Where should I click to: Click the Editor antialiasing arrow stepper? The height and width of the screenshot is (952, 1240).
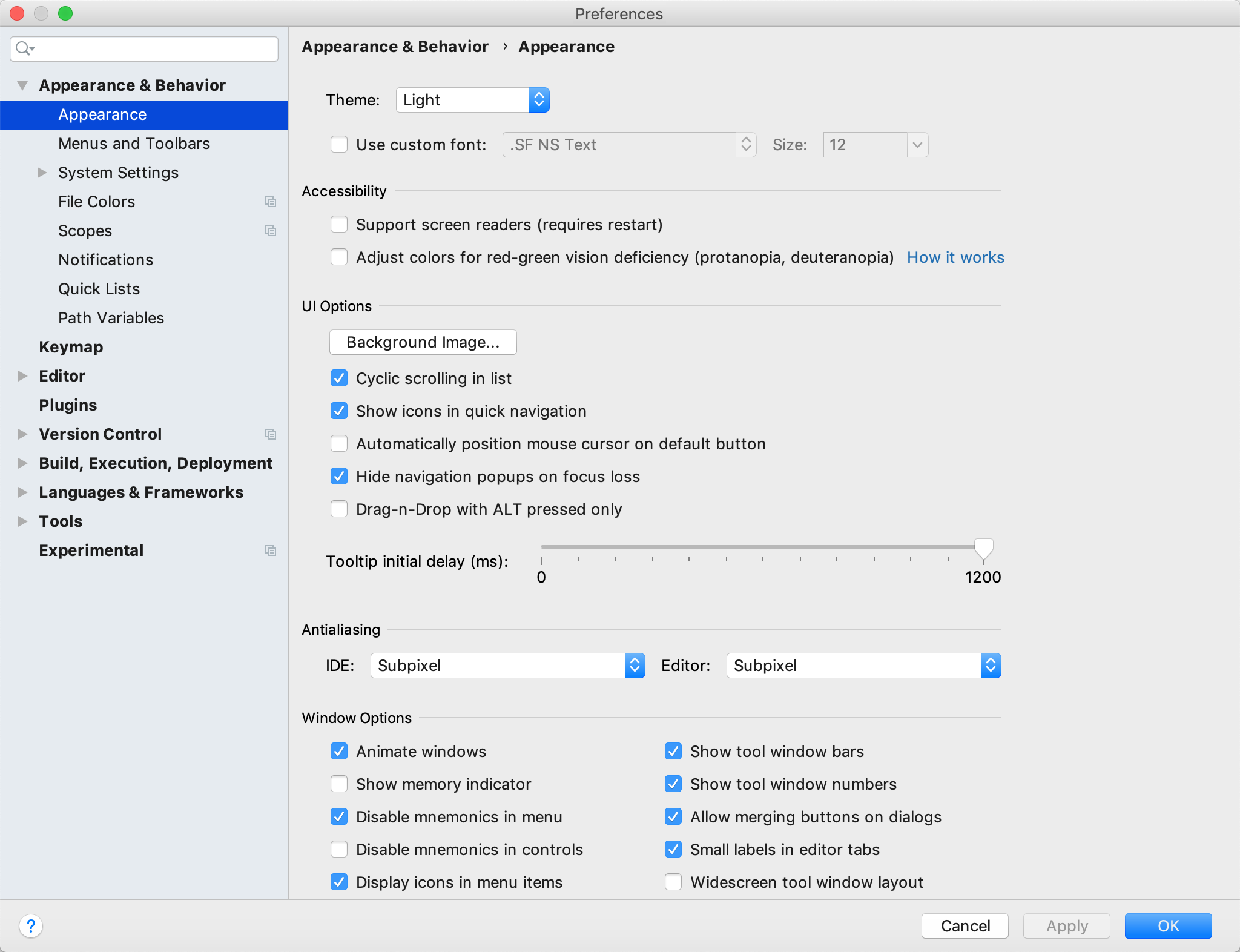991,666
